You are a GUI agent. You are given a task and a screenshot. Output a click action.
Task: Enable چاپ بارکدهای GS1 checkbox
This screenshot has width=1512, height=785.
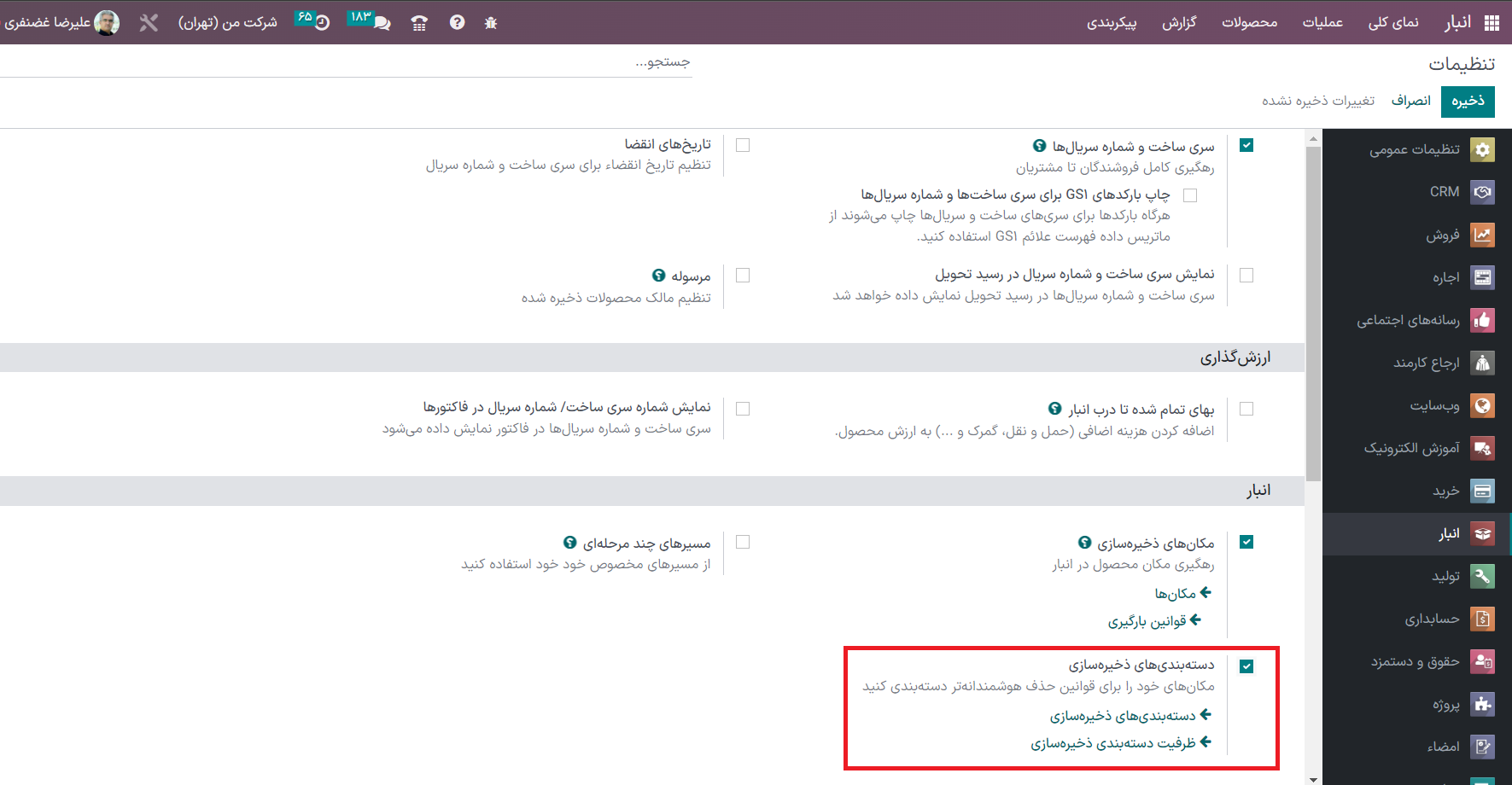(1190, 195)
